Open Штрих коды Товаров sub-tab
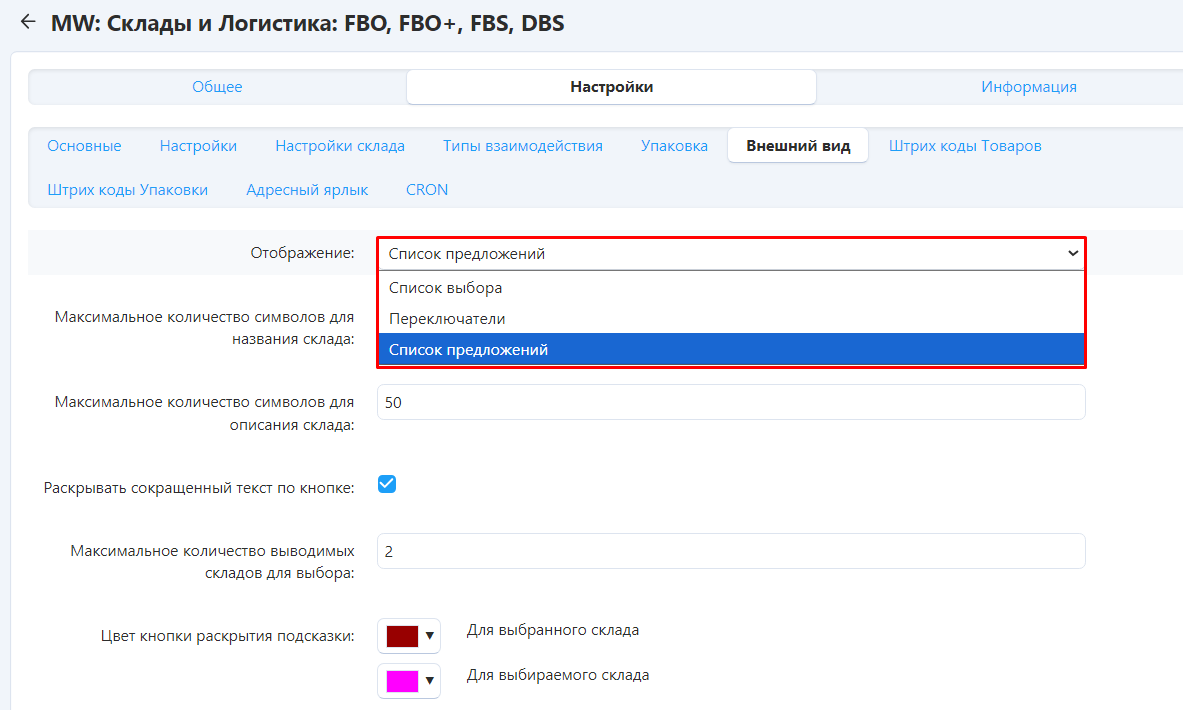 (x=965, y=146)
